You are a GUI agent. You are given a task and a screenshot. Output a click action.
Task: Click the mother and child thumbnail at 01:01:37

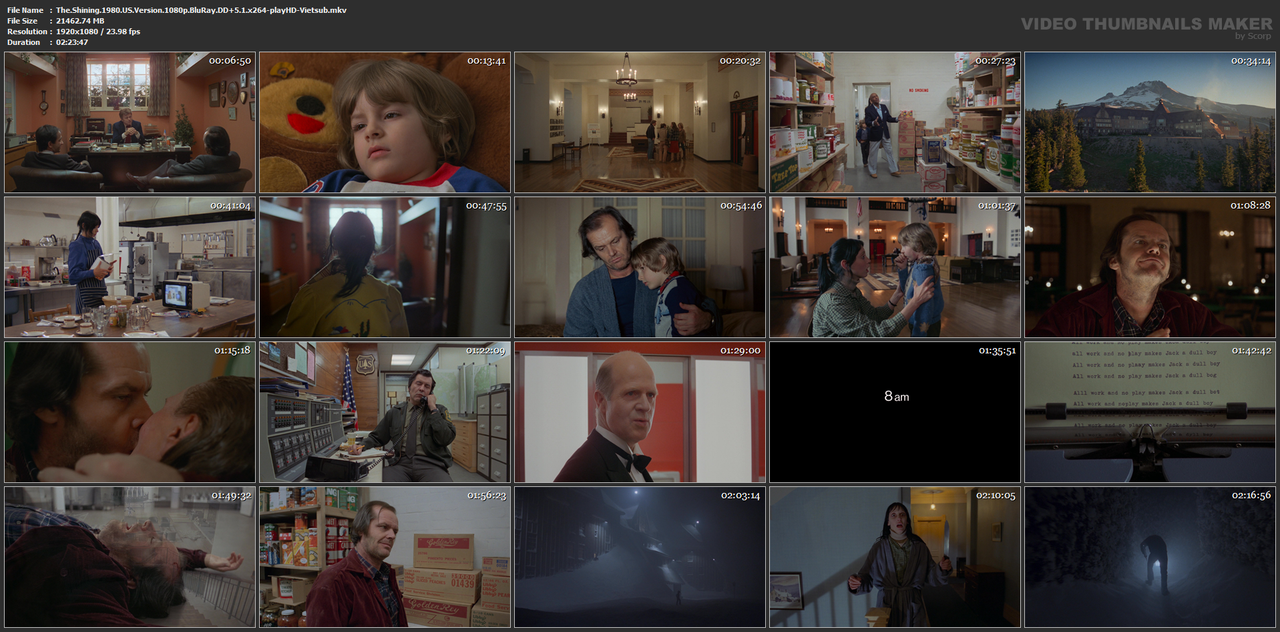tap(895, 267)
